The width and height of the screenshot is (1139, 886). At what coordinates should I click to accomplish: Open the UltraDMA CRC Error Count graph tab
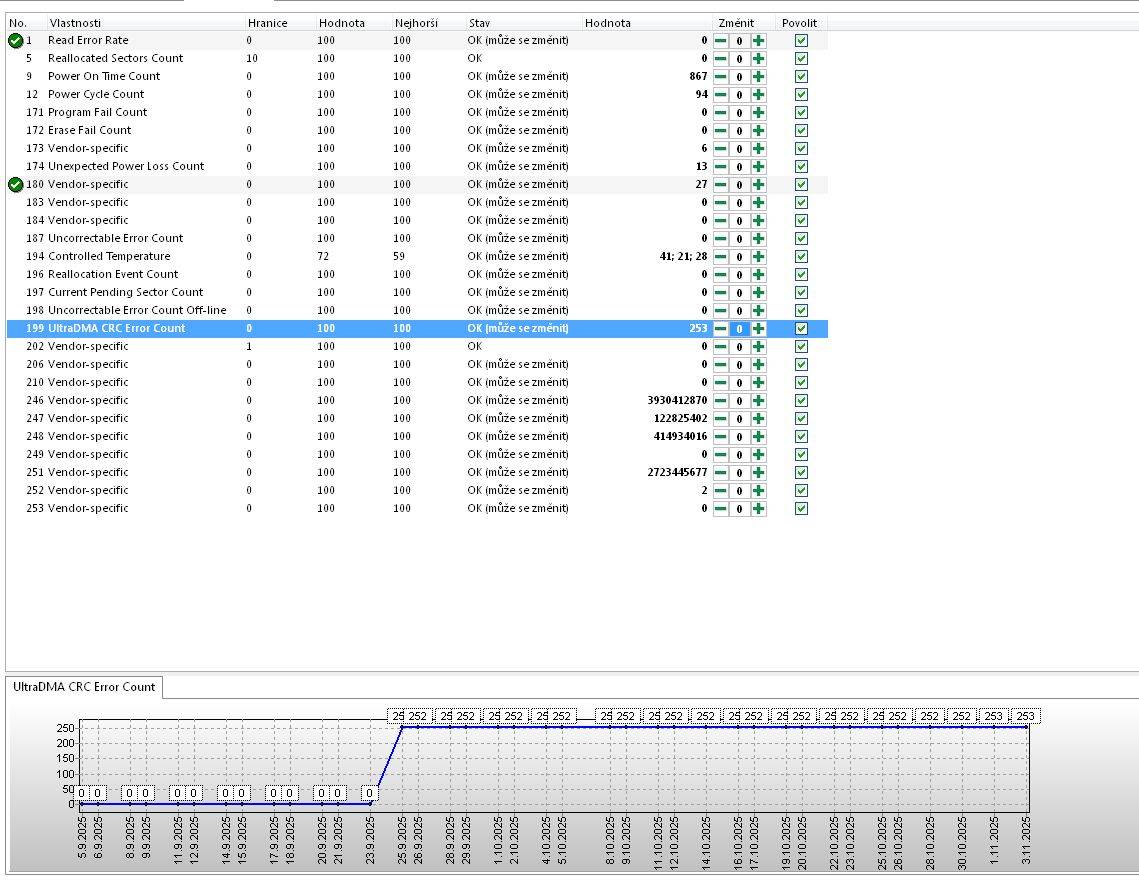(84, 687)
